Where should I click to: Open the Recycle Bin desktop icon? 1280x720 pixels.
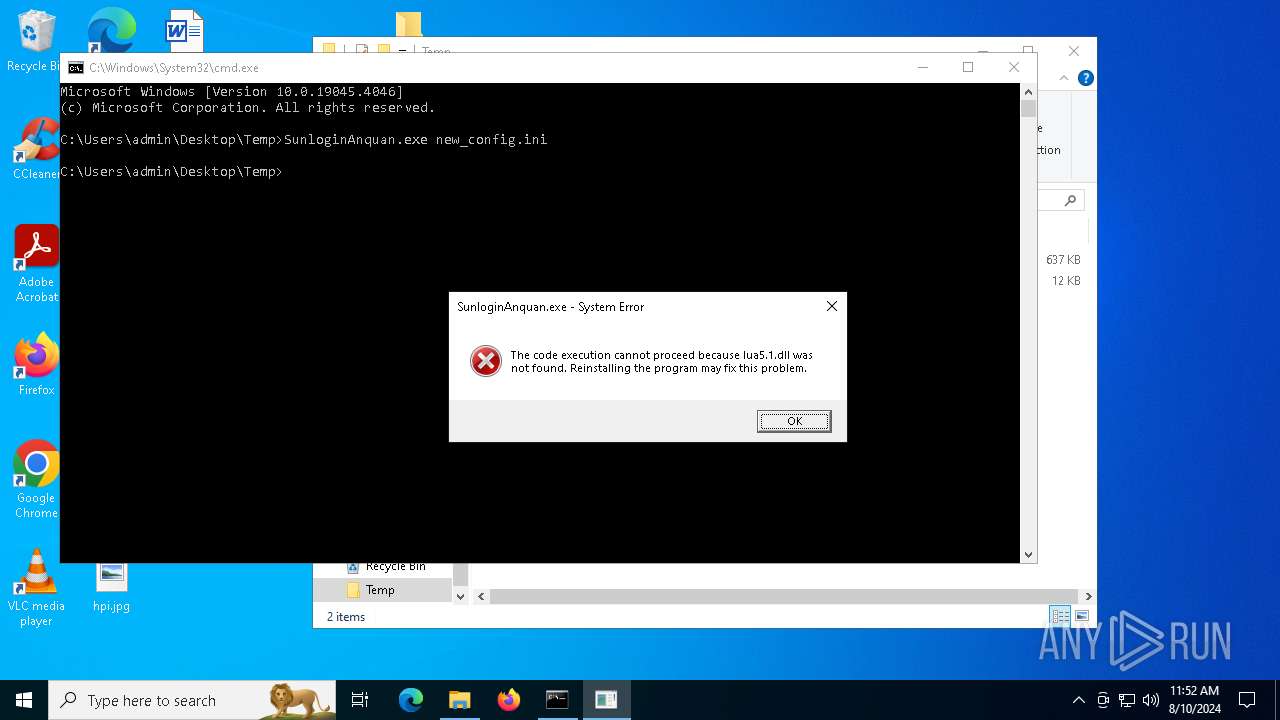point(36,41)
